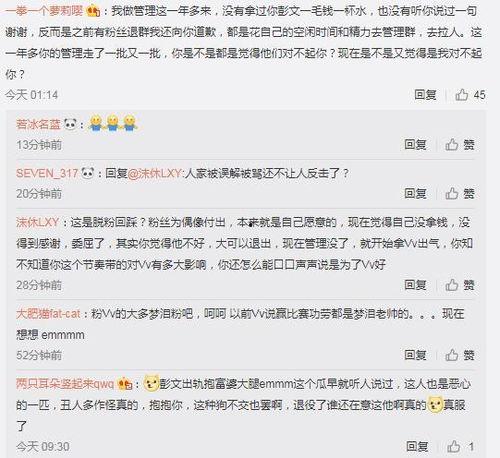This screenshot has height=458, width=500.
Task: Open 若冰名蓝's user profile
Action: [38, 124]
